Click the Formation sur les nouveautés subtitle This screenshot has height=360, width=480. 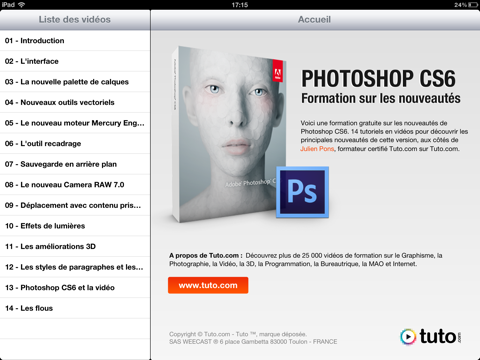coord(381,98)
